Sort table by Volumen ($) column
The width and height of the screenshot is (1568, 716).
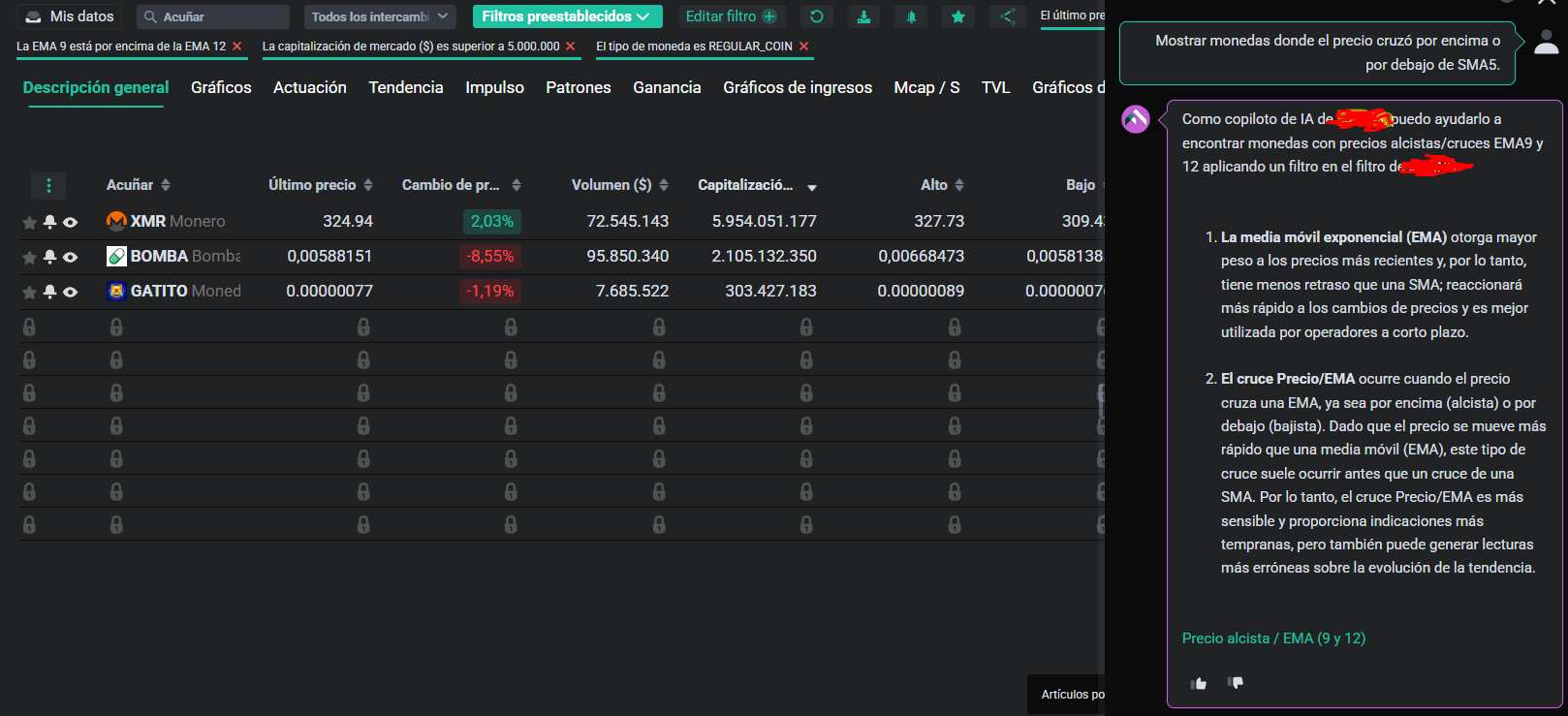(x=620, y=185)
